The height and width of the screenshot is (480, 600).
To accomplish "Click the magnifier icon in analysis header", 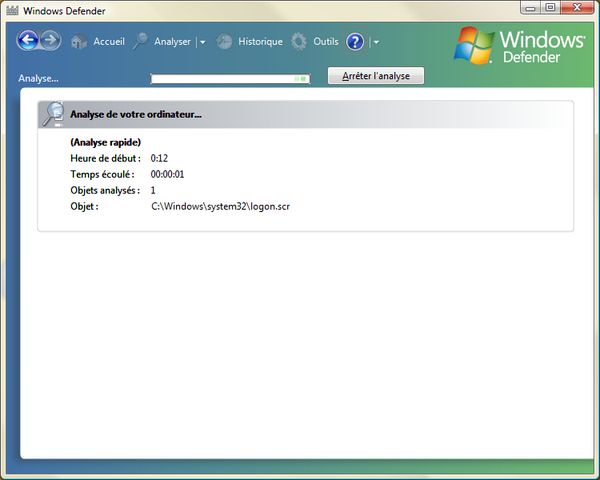I will (x=53, y=113).
